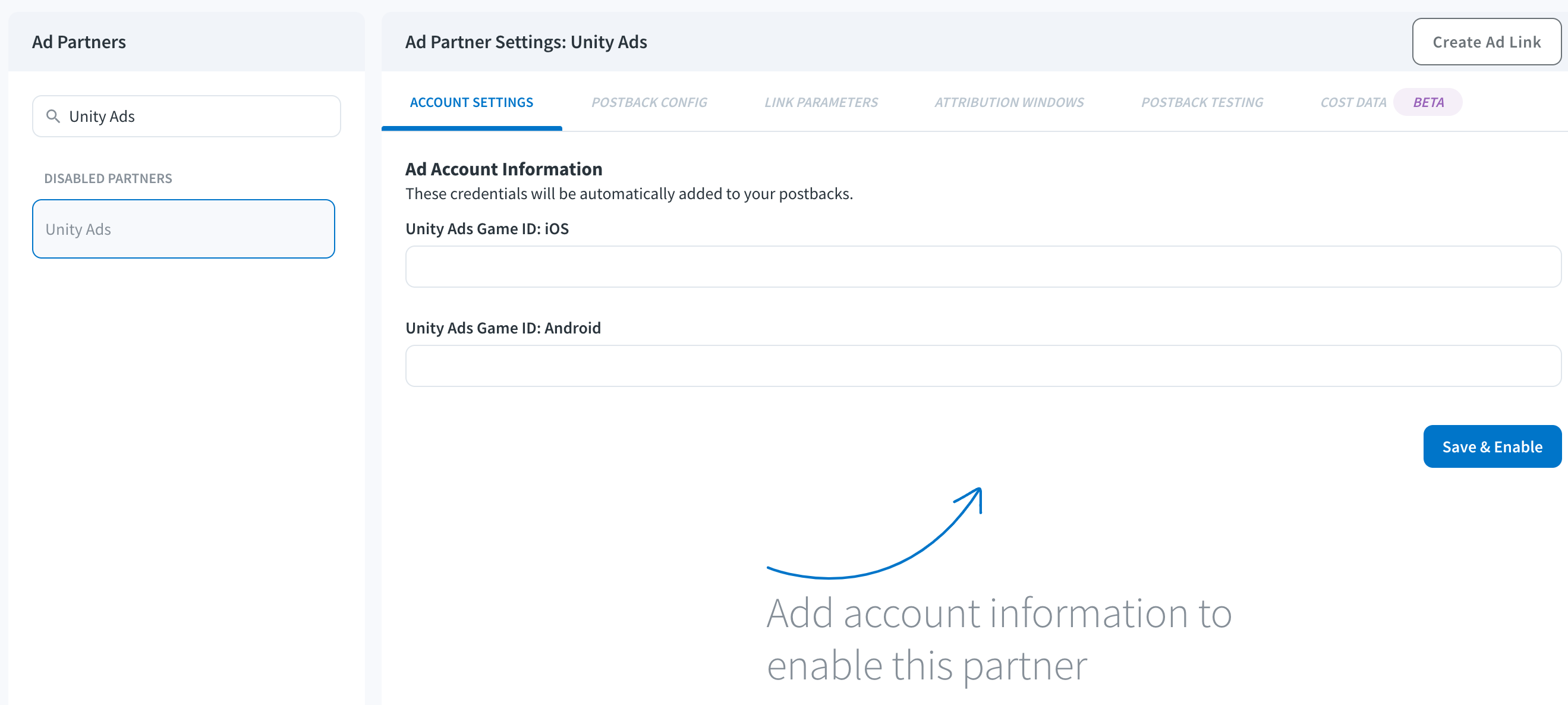
Task: Click the Save & Enable button
Action: click(1491, 446)
